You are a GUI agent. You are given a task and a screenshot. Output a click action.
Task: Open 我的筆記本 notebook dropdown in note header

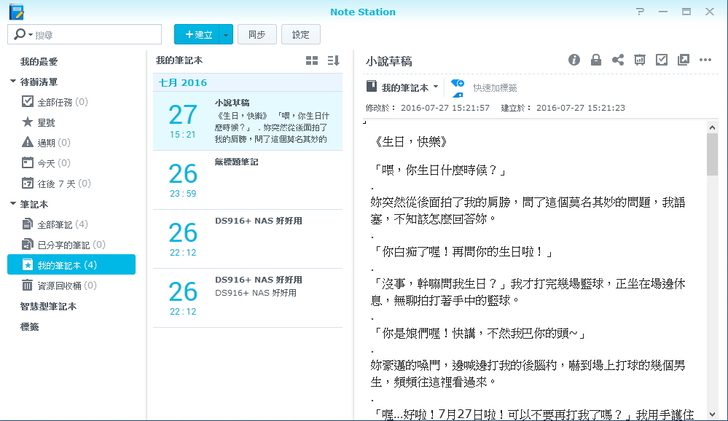(x=403, y=87)
